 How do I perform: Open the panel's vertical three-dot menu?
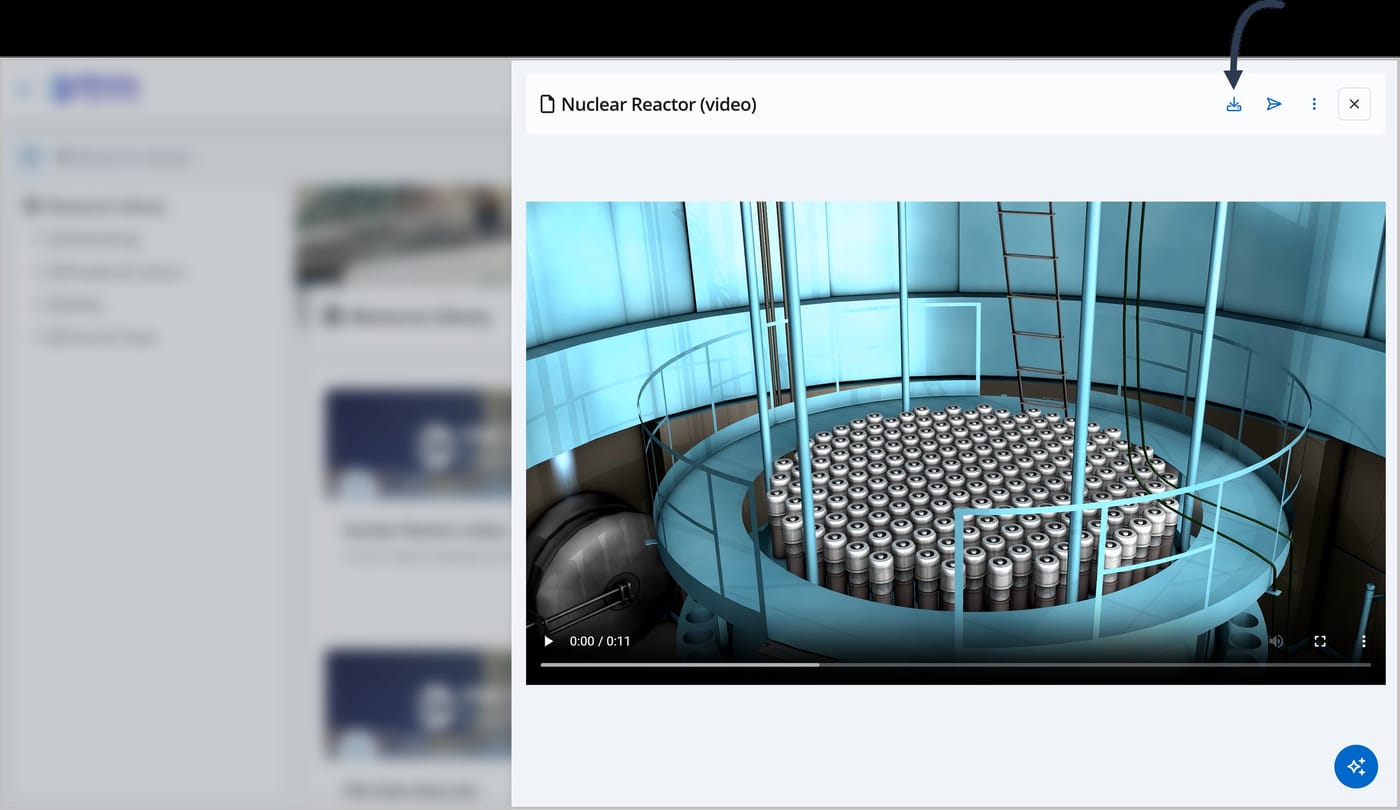tap(1314, 104)
